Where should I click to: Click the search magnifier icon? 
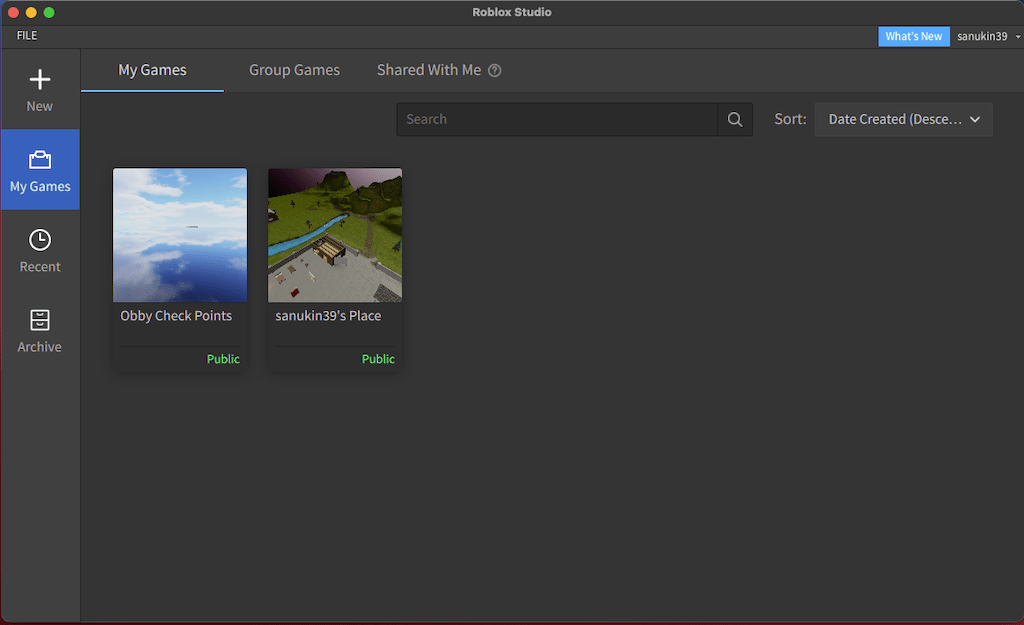tap(735, 120)
